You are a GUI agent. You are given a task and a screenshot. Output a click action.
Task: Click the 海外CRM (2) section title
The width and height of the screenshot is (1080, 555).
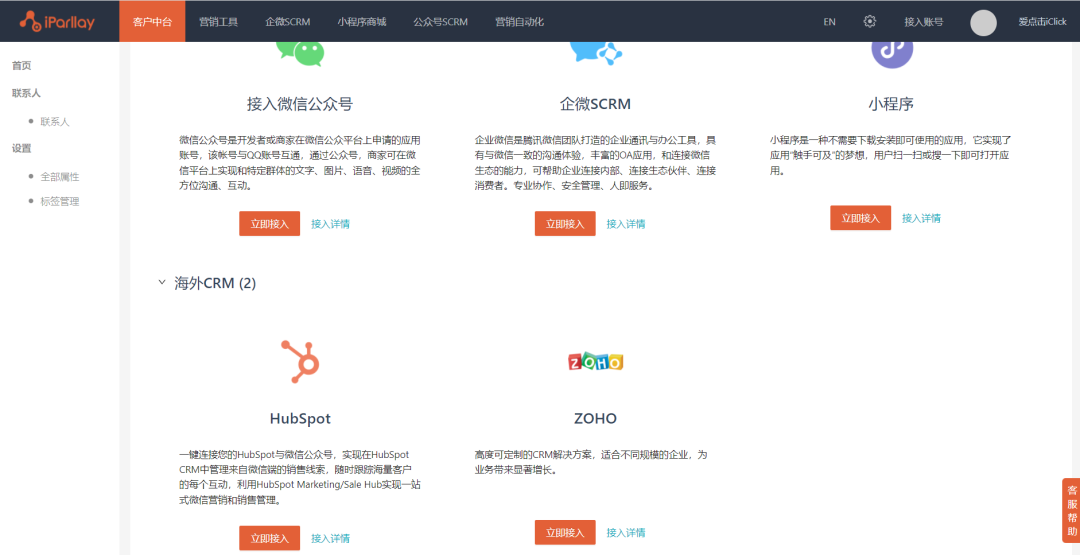click(216, 283)
